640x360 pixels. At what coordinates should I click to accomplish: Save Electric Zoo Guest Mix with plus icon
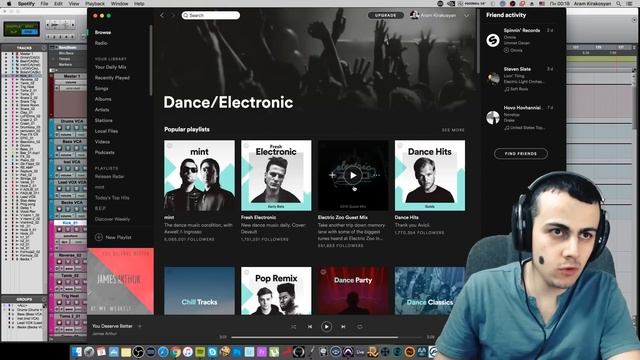(x=332, y=175)
